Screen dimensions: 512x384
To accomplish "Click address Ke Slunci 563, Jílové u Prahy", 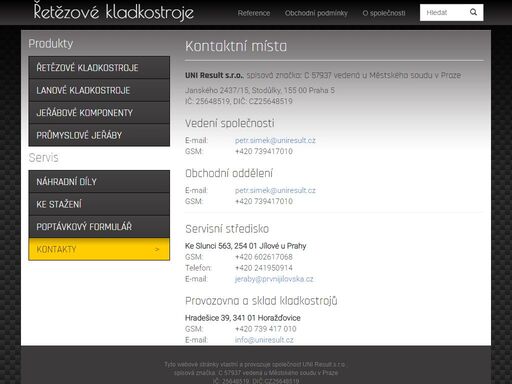I will pyautogui.click(x=246, y=246).
